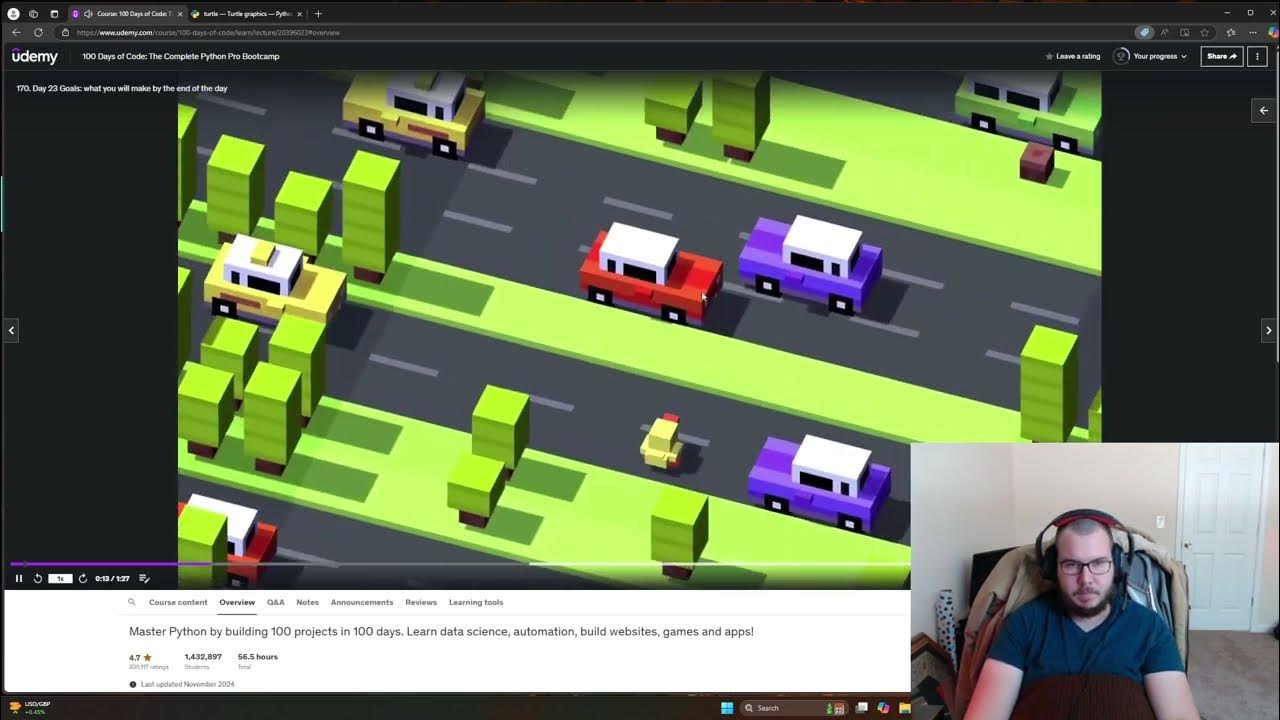Click the Udemy logo
The height and width of the screenshot is (720, 1280).
tap(35, 57)
